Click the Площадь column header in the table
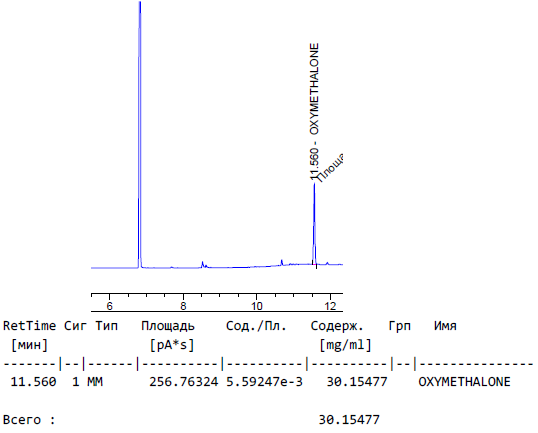538x433 pixels. pyautogui.click(x=168, y=326)
